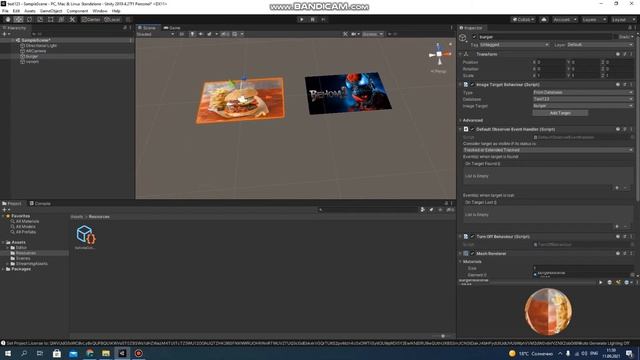
Task: Toggle the Local handle rotation button
Action: (x=112, y=19)
